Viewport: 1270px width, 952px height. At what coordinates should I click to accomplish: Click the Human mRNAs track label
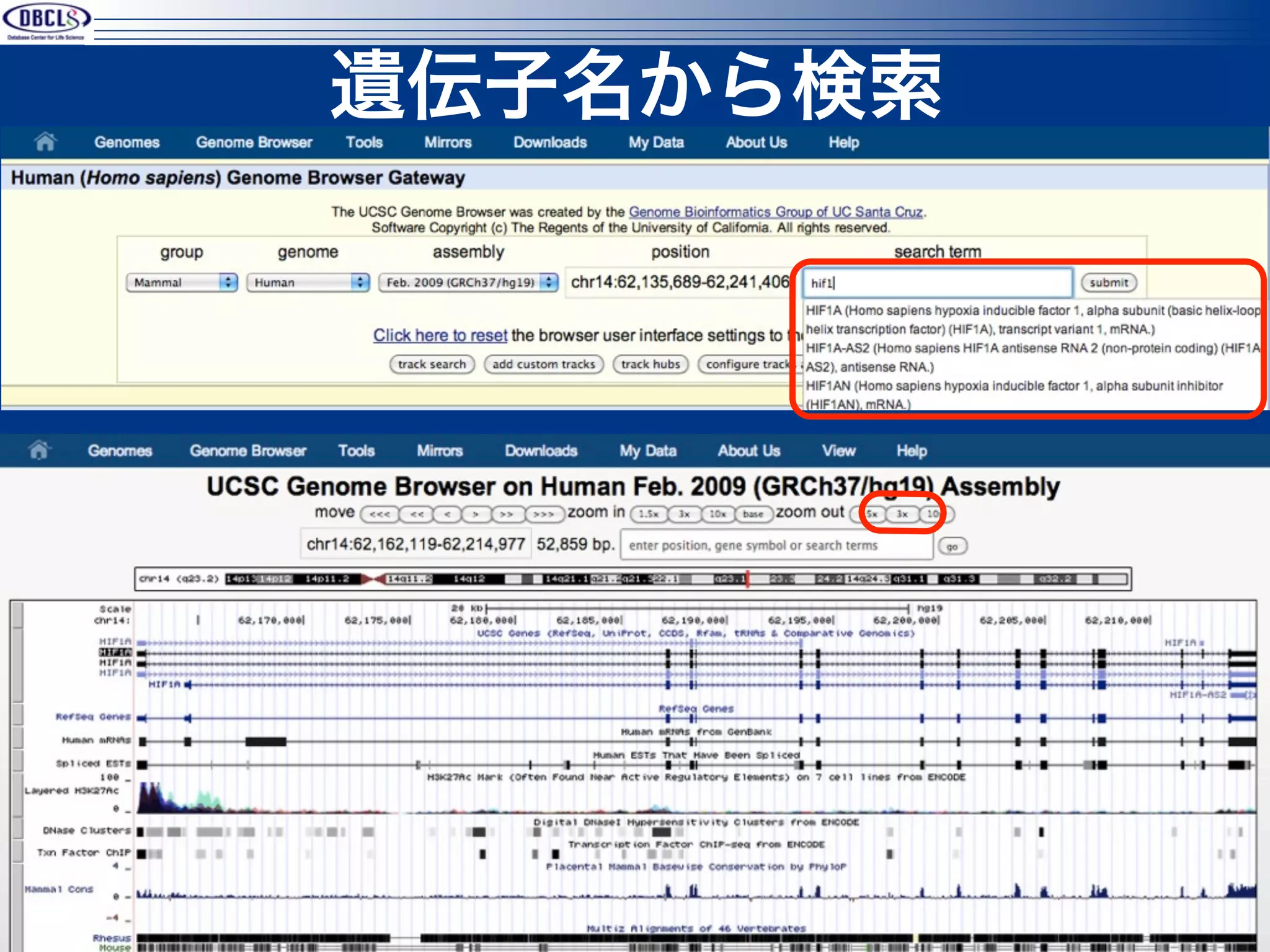click(96, 741)
